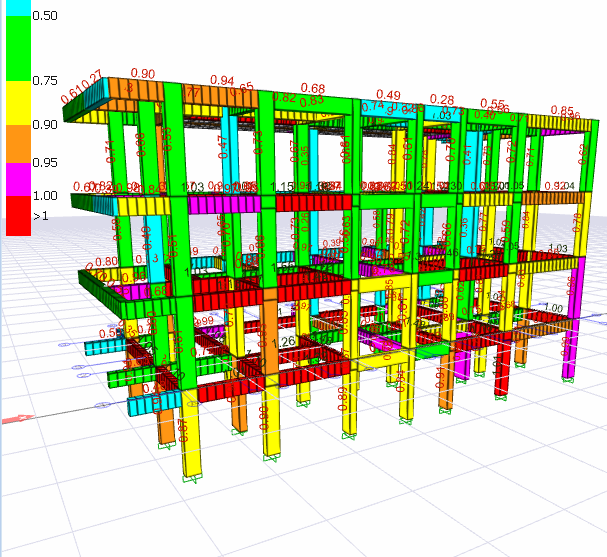Screen dimensions: 607x557
Task: Click the 0.53 ratio on the green top-storey column
Action: (167, 139)
